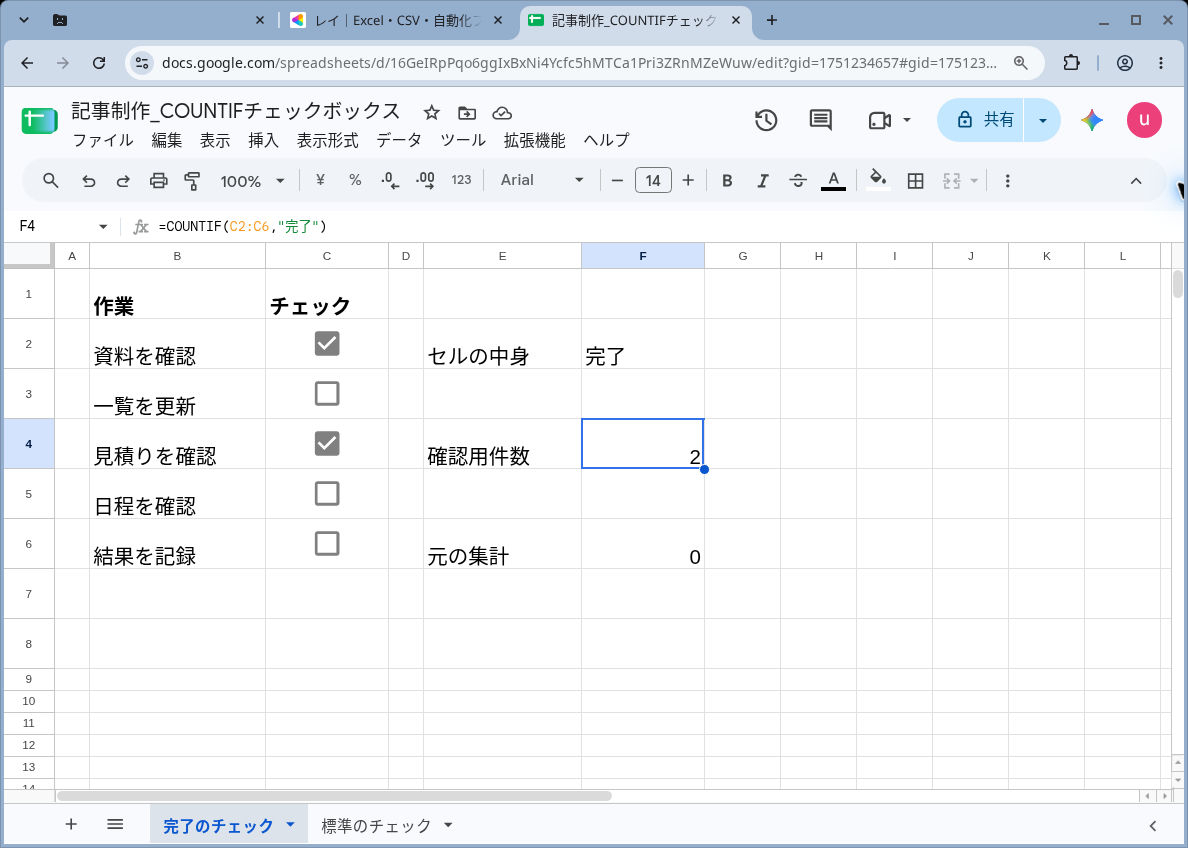
Task: Open the Name Box dropdown arrow
Action: point(103,227)
